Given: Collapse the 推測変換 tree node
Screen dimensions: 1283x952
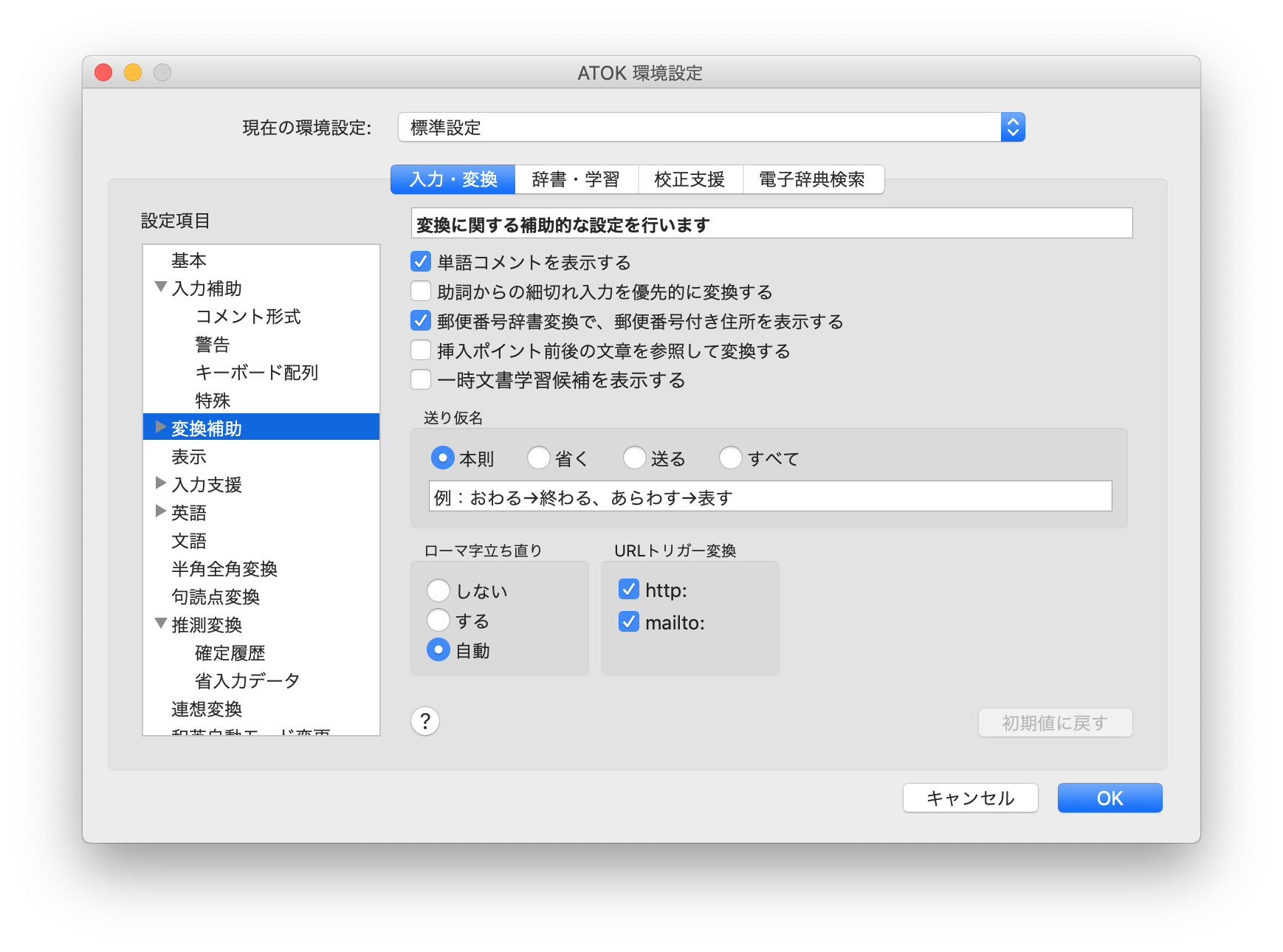Looking at the screenshot, I should tap(160, 624).
